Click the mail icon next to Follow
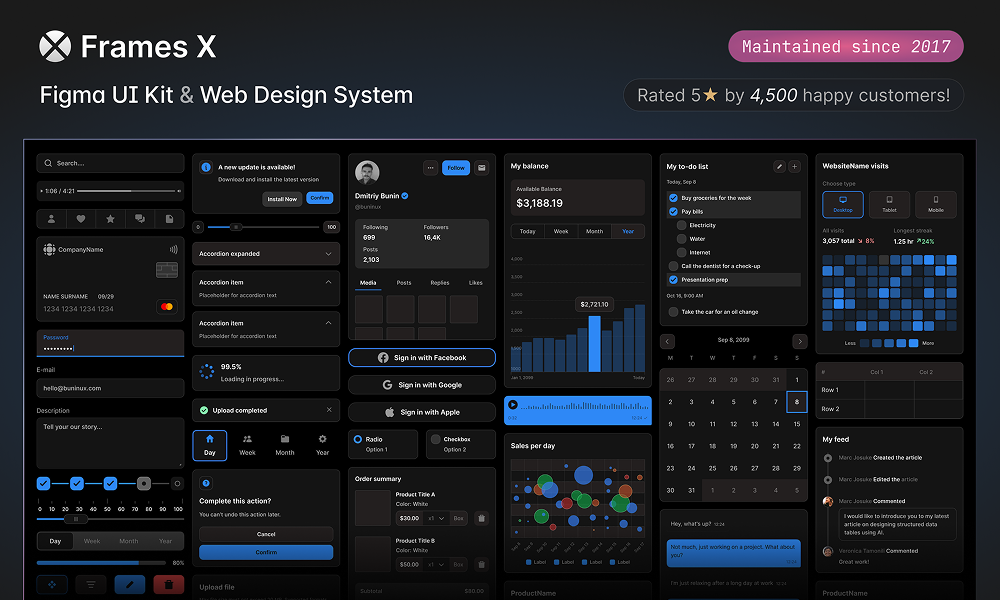Viewport: 1000px width, 600px height. point(482,168)
